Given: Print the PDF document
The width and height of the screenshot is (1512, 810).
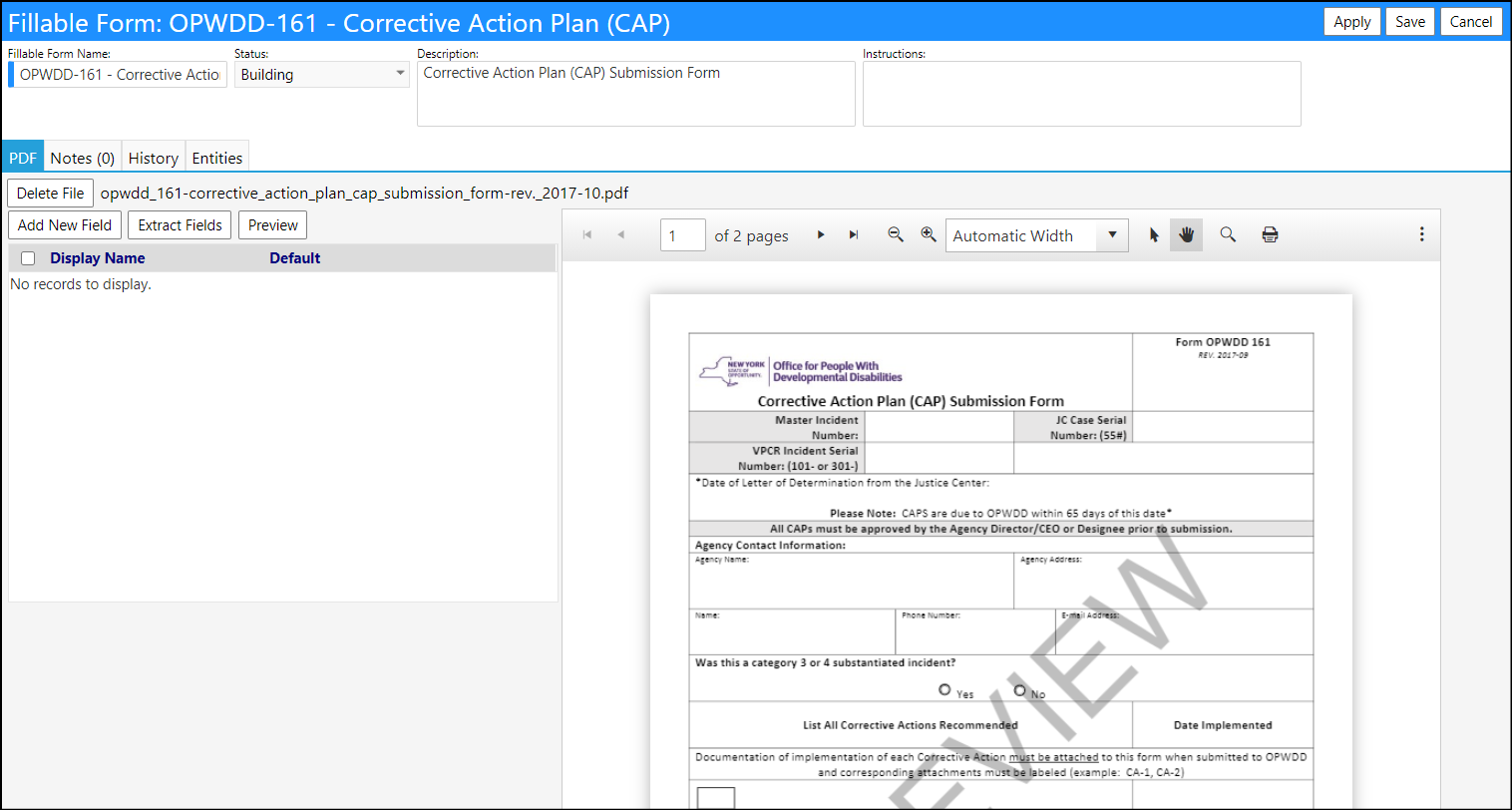Looking at the screenshot, I should 1270,234.
